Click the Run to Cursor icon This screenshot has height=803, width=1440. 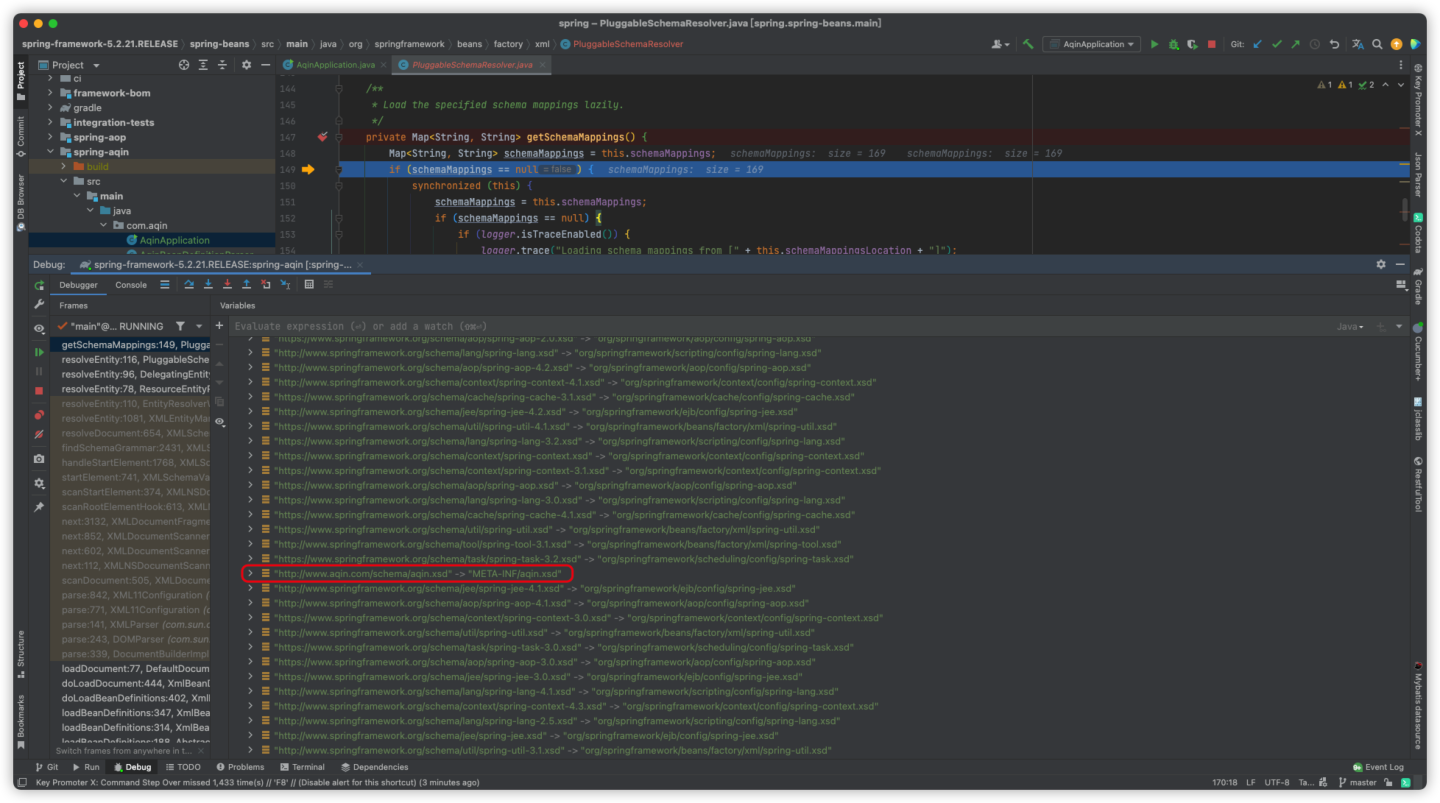click(x=285, y=284)
